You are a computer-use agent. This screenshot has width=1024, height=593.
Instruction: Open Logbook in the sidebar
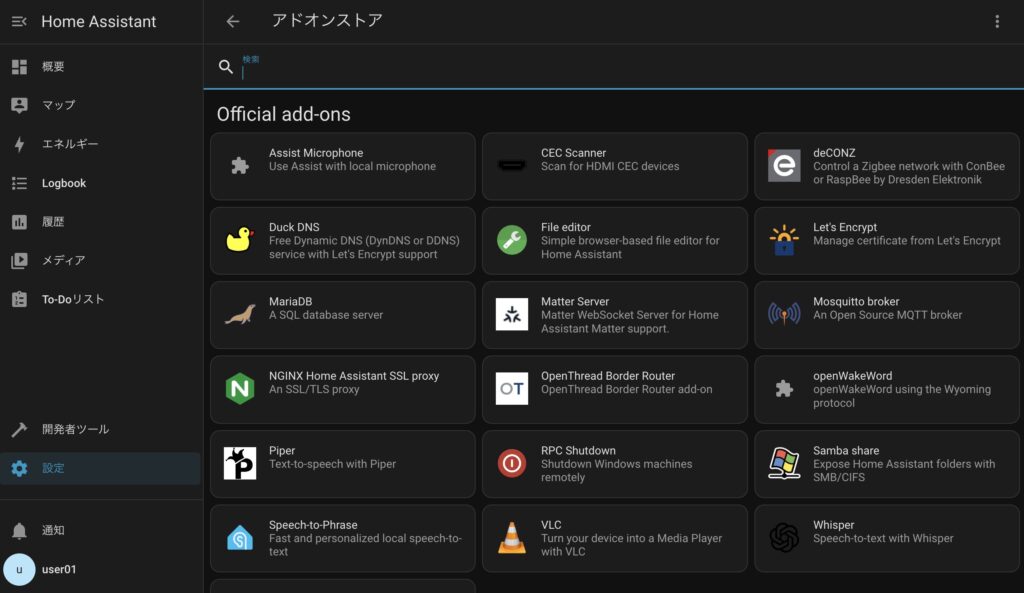[101, 183]
